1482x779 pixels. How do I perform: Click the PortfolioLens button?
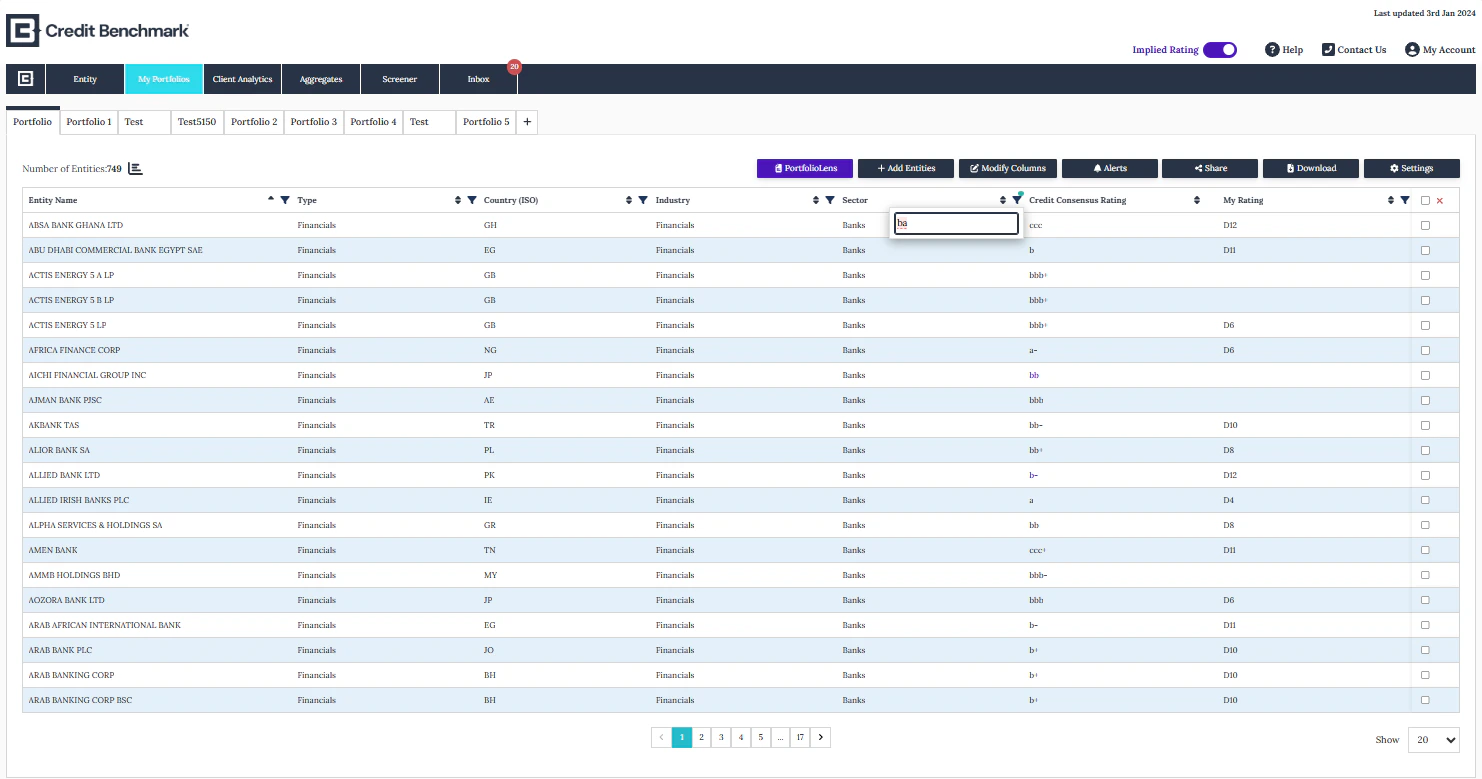pos(805,168)
